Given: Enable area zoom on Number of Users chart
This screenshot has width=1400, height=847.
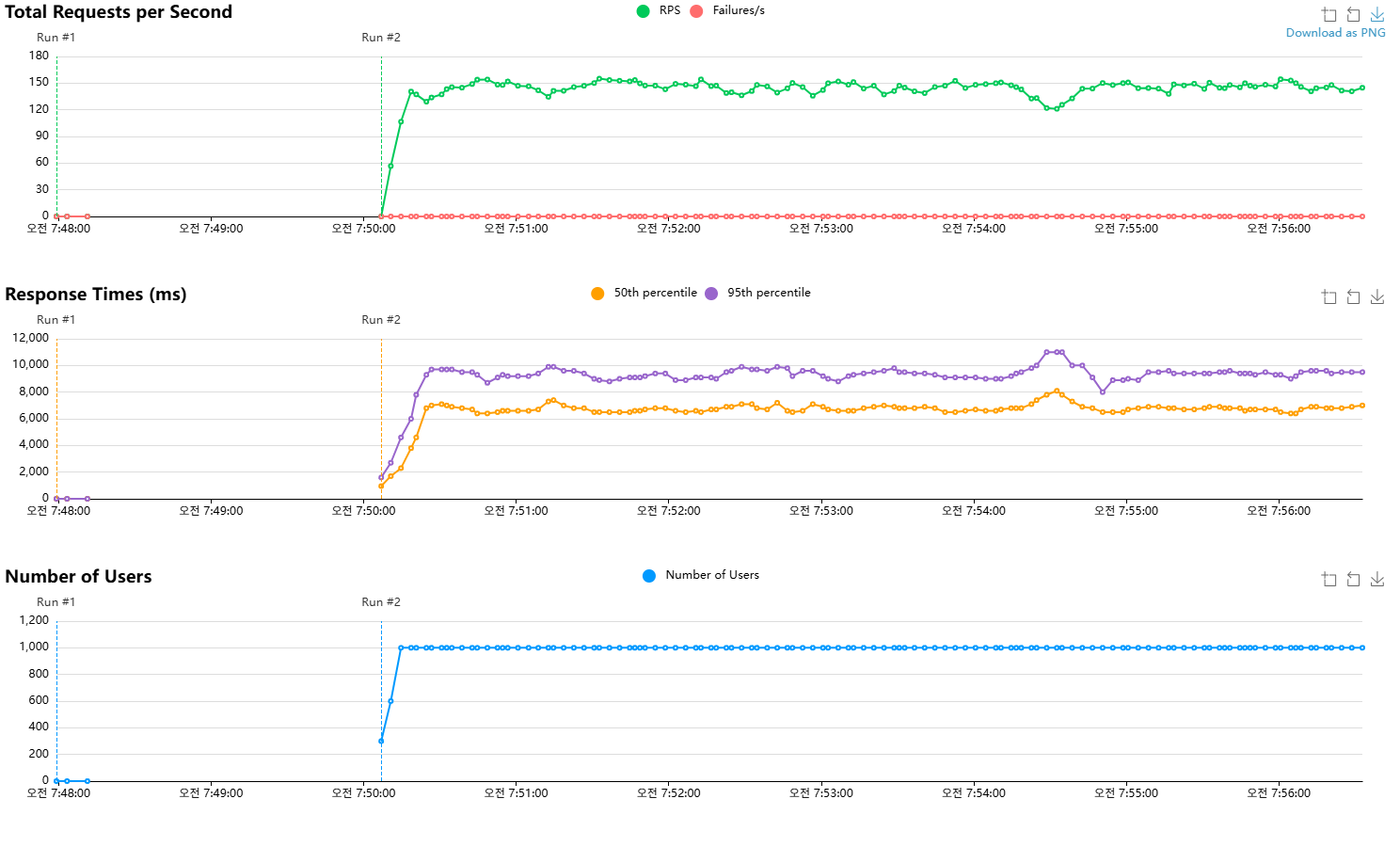Looking at the screenshot, I should 1328,579.
